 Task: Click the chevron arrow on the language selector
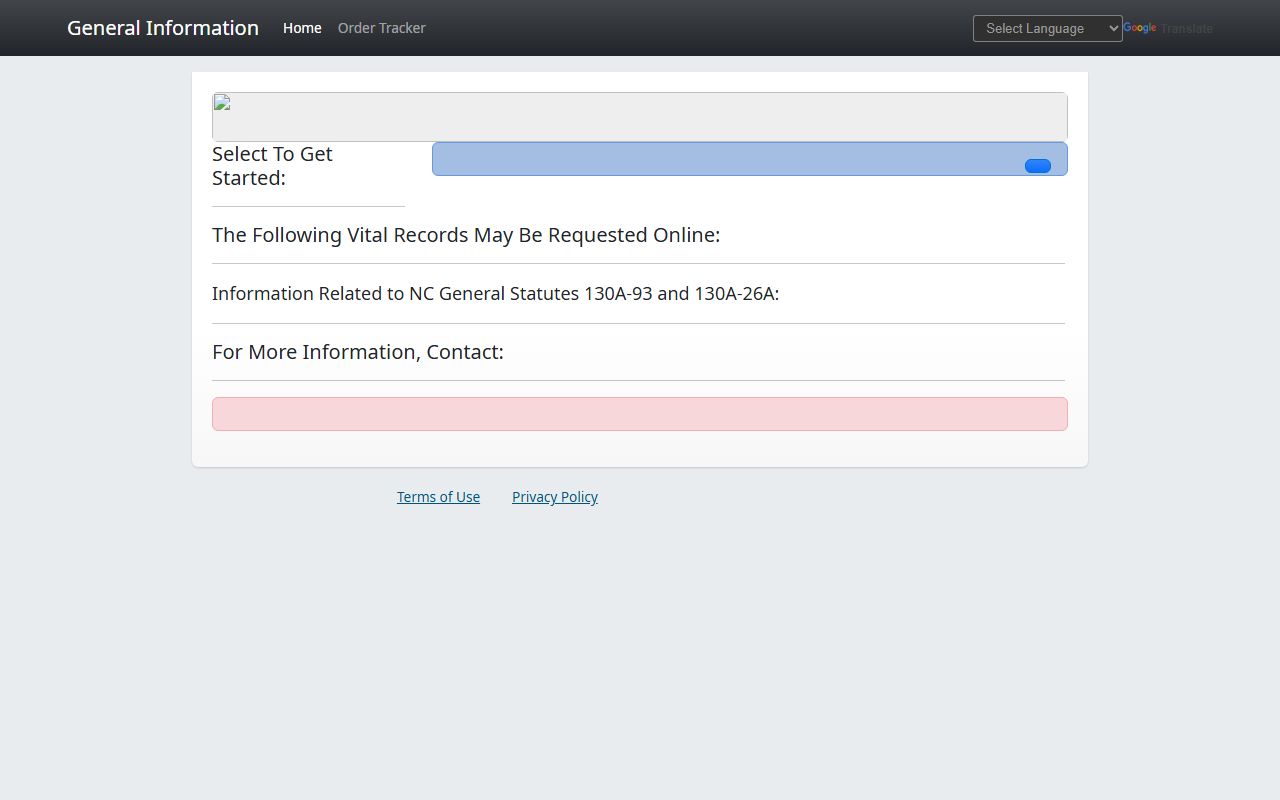1114,29
